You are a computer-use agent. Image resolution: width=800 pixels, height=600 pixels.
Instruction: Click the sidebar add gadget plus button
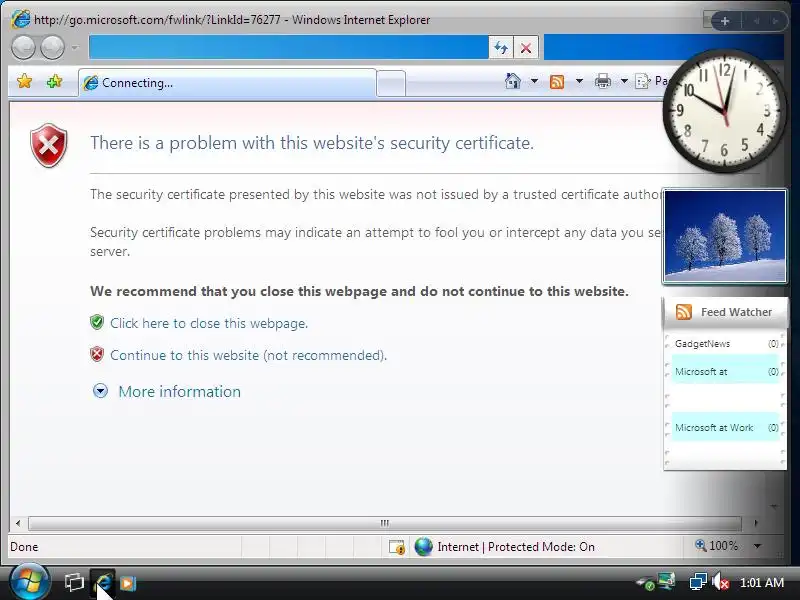pyautogui.click(x=724, y=21)
